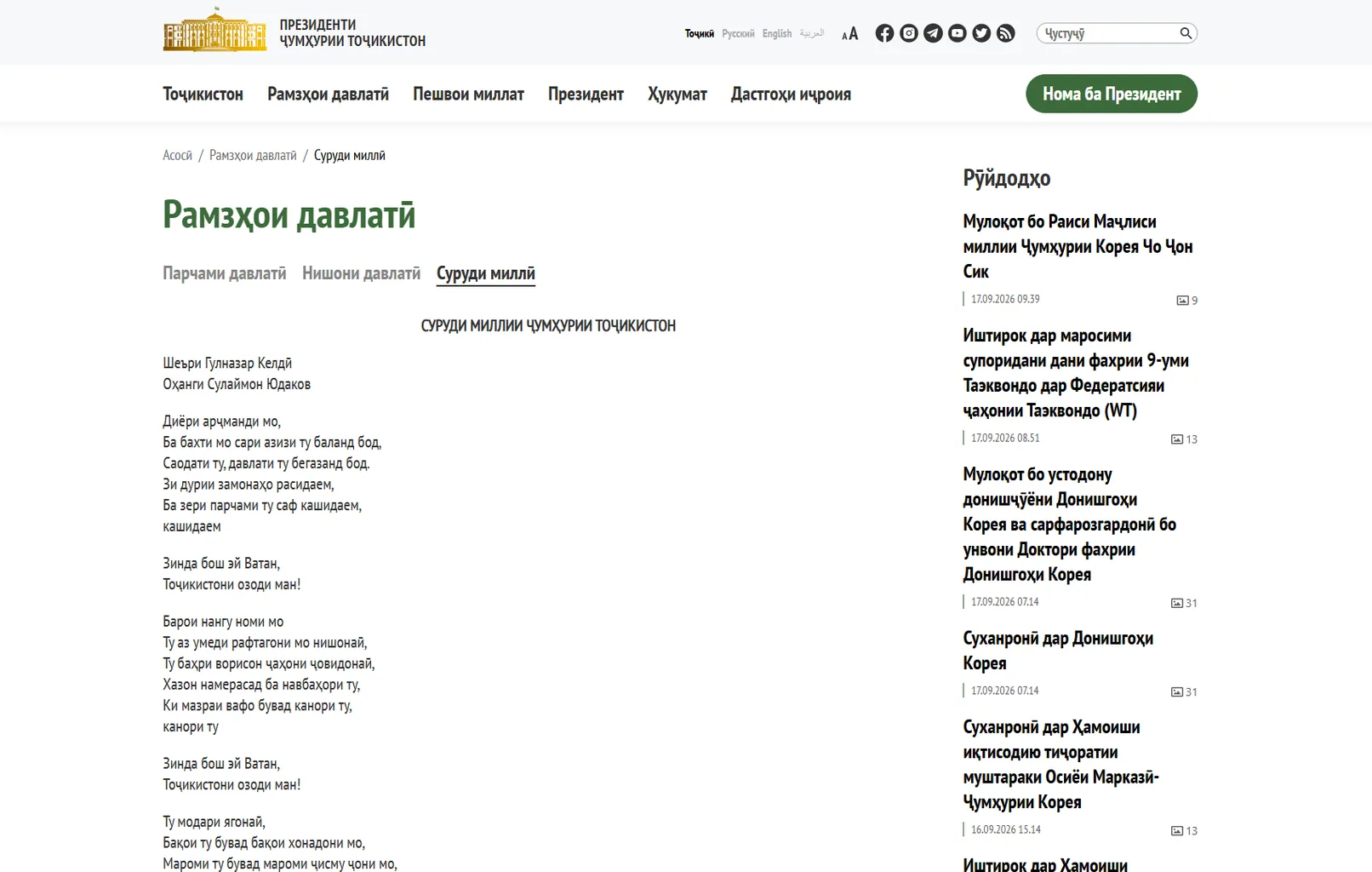Screen dimensions: 1372x872
Task: Switch language to Русский
Action: pyautogui.click(x=738, y=34)
